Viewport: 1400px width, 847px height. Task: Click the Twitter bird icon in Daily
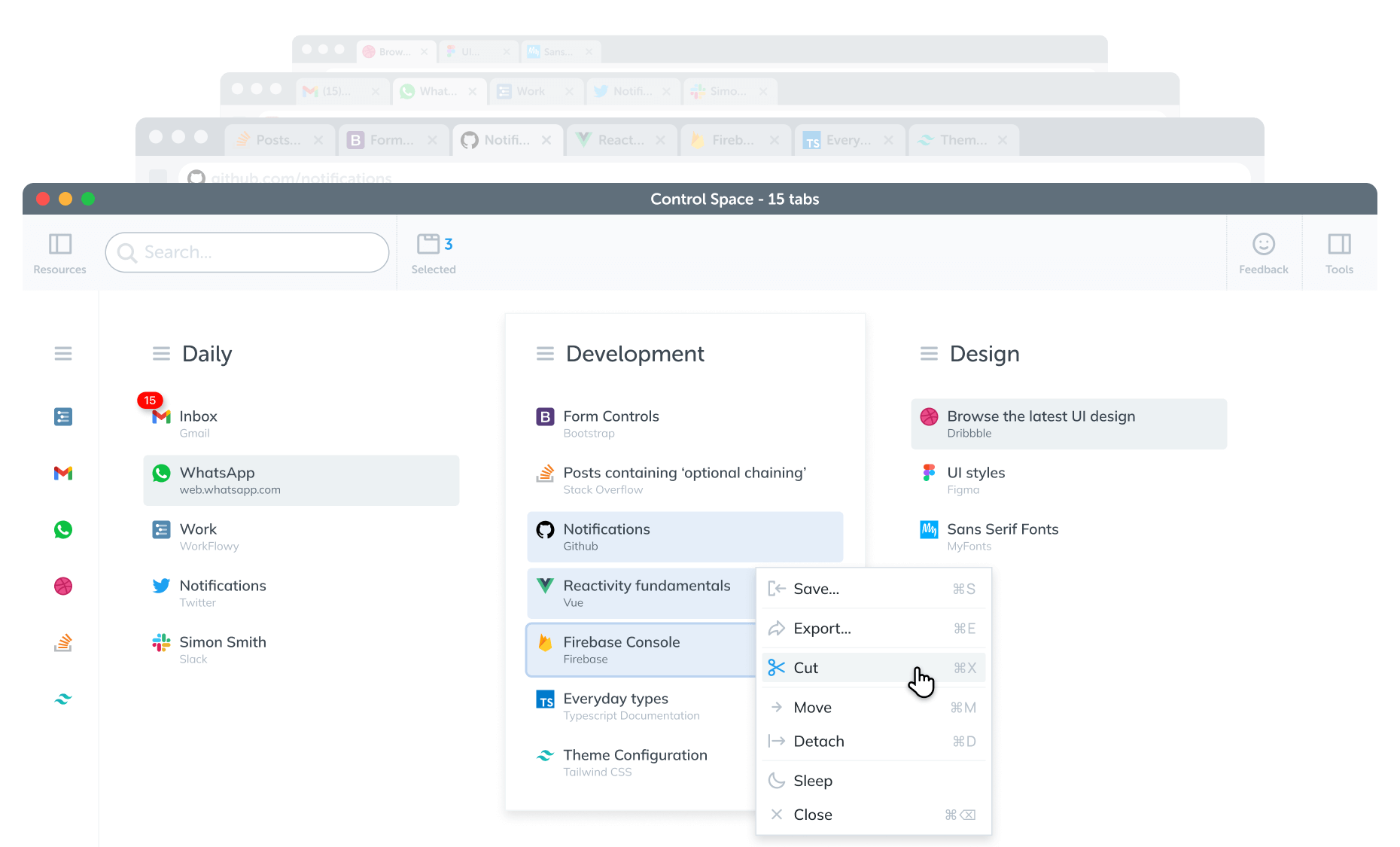click(161, 586)
